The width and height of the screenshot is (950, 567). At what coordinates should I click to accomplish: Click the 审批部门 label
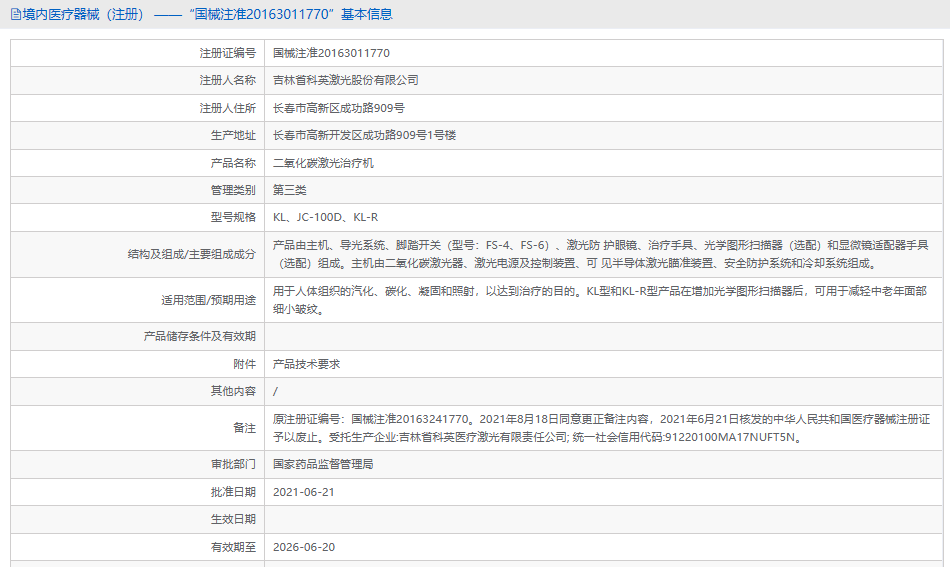(233, 464)
